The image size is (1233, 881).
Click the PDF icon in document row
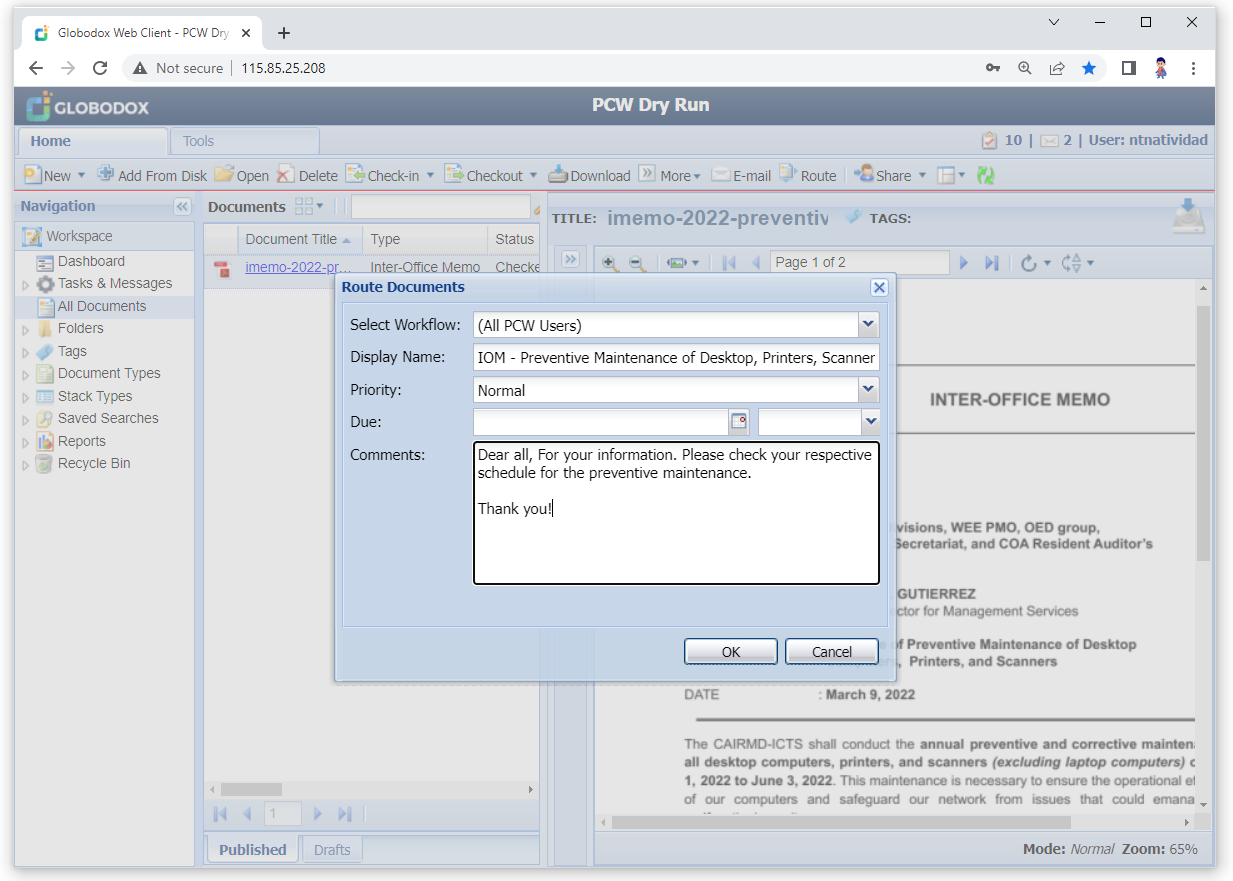coord(222,268)
